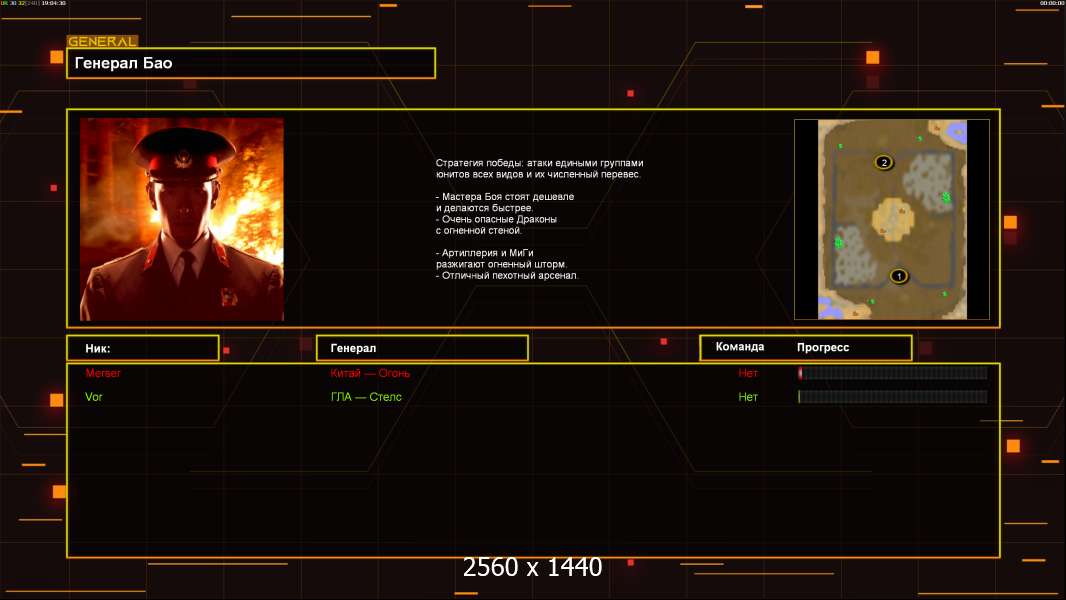
Task: Click Merser's loading progress bar
Action: [x=893, y=372]
